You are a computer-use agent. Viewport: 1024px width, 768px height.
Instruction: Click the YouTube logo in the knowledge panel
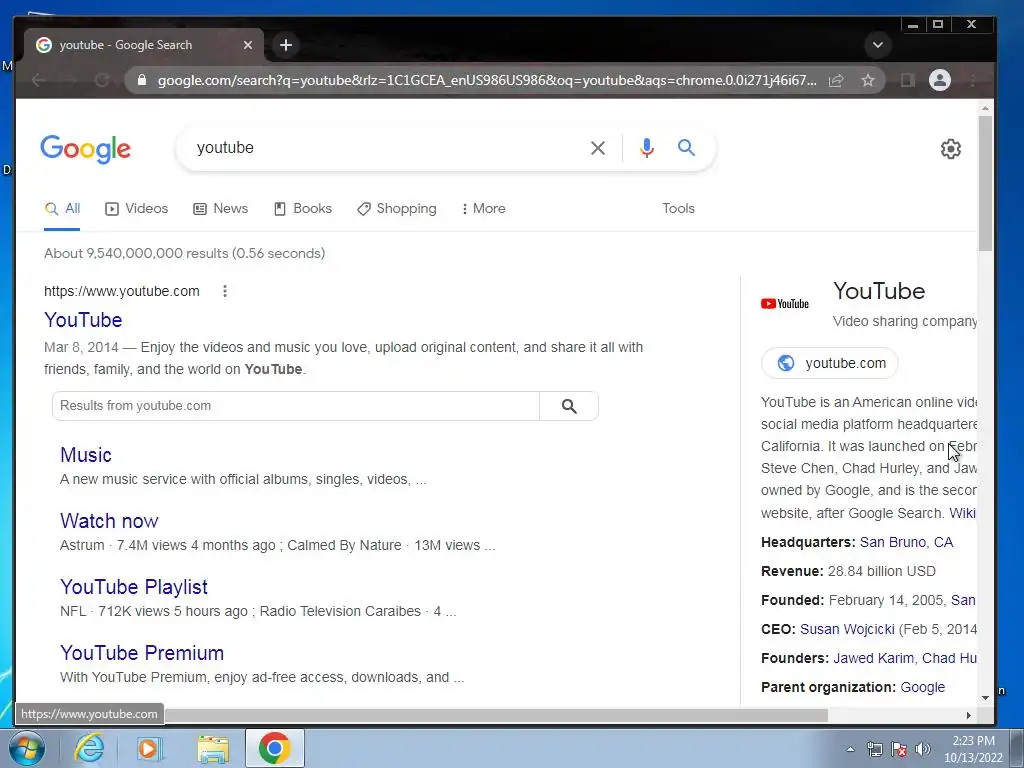pyautogui.click(x=784, y=304)
